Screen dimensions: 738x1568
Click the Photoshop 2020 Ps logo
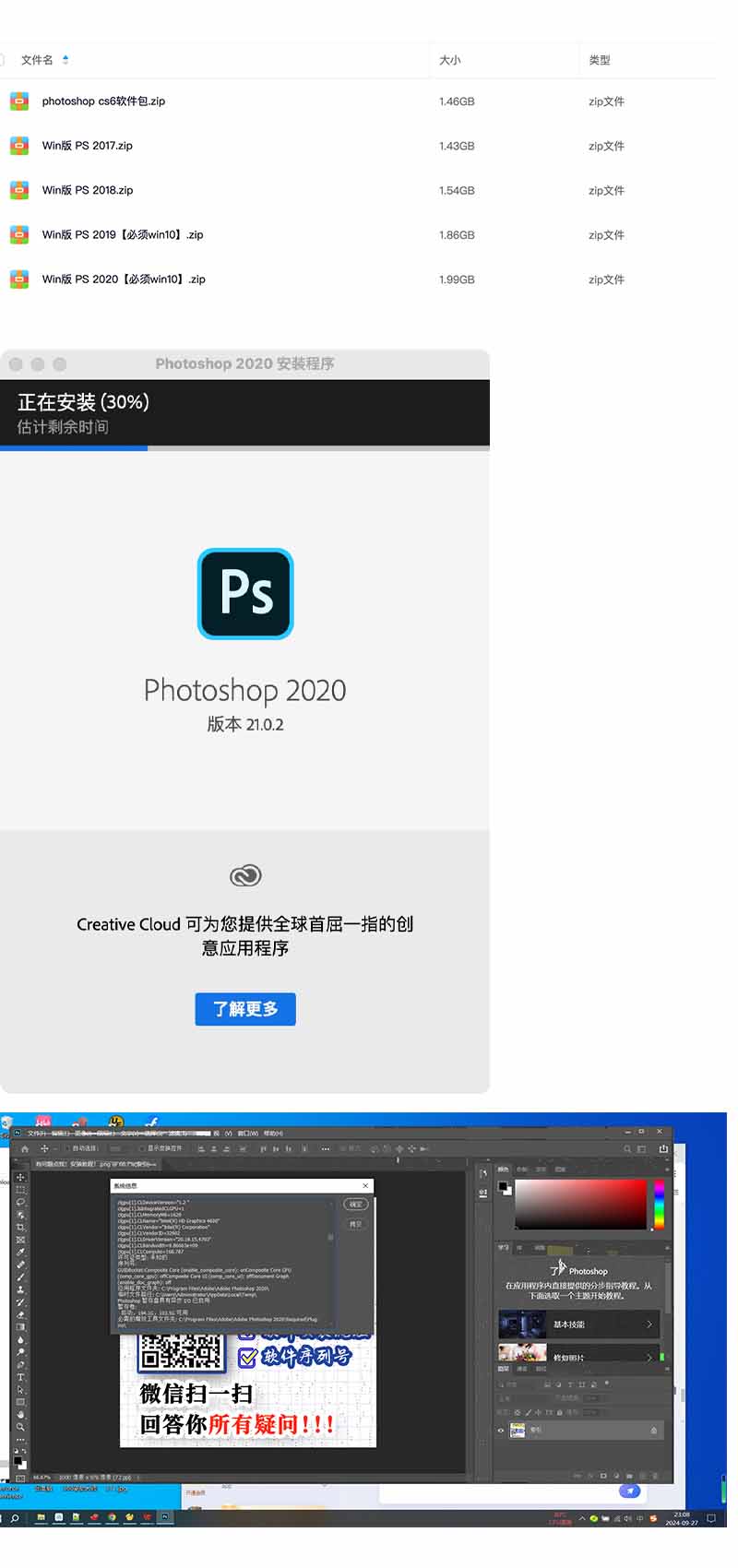pyautogui.click(x=245, y=593)
